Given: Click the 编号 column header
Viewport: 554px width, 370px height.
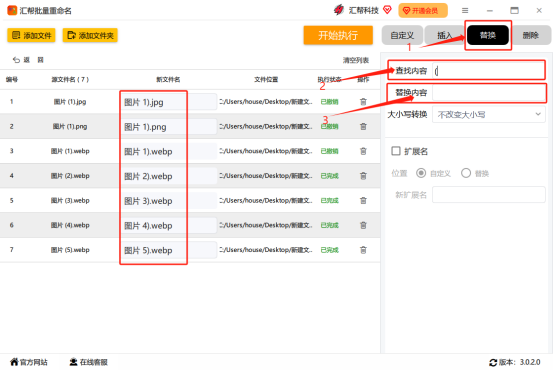Looking at the screenshot, I should point(12,80).
